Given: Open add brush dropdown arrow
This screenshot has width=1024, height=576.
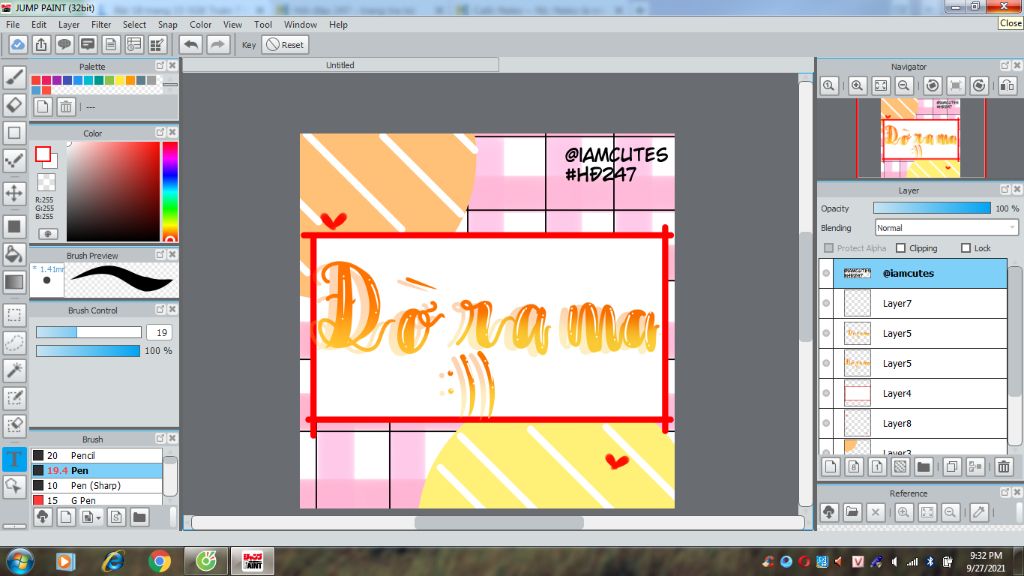Looking at the screenshot, I should pyautogui.click(x=98, y=518).
